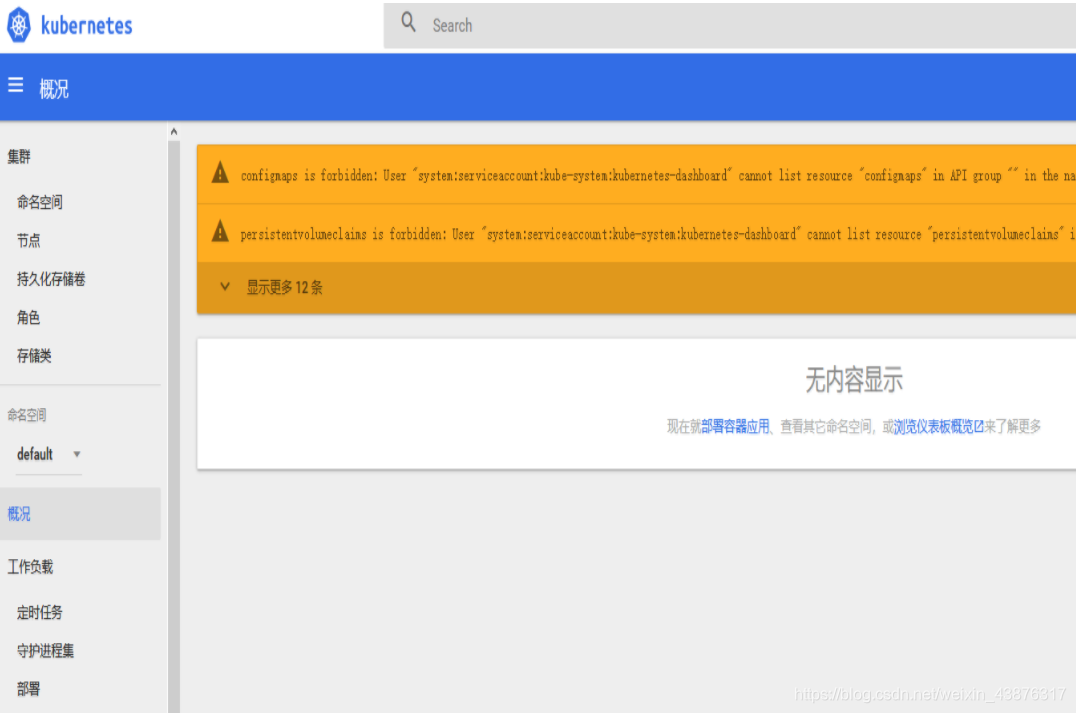Open 节点 (Nodes) in the sidebar
Screen dimensions: 1076x713
pos(27,240)
